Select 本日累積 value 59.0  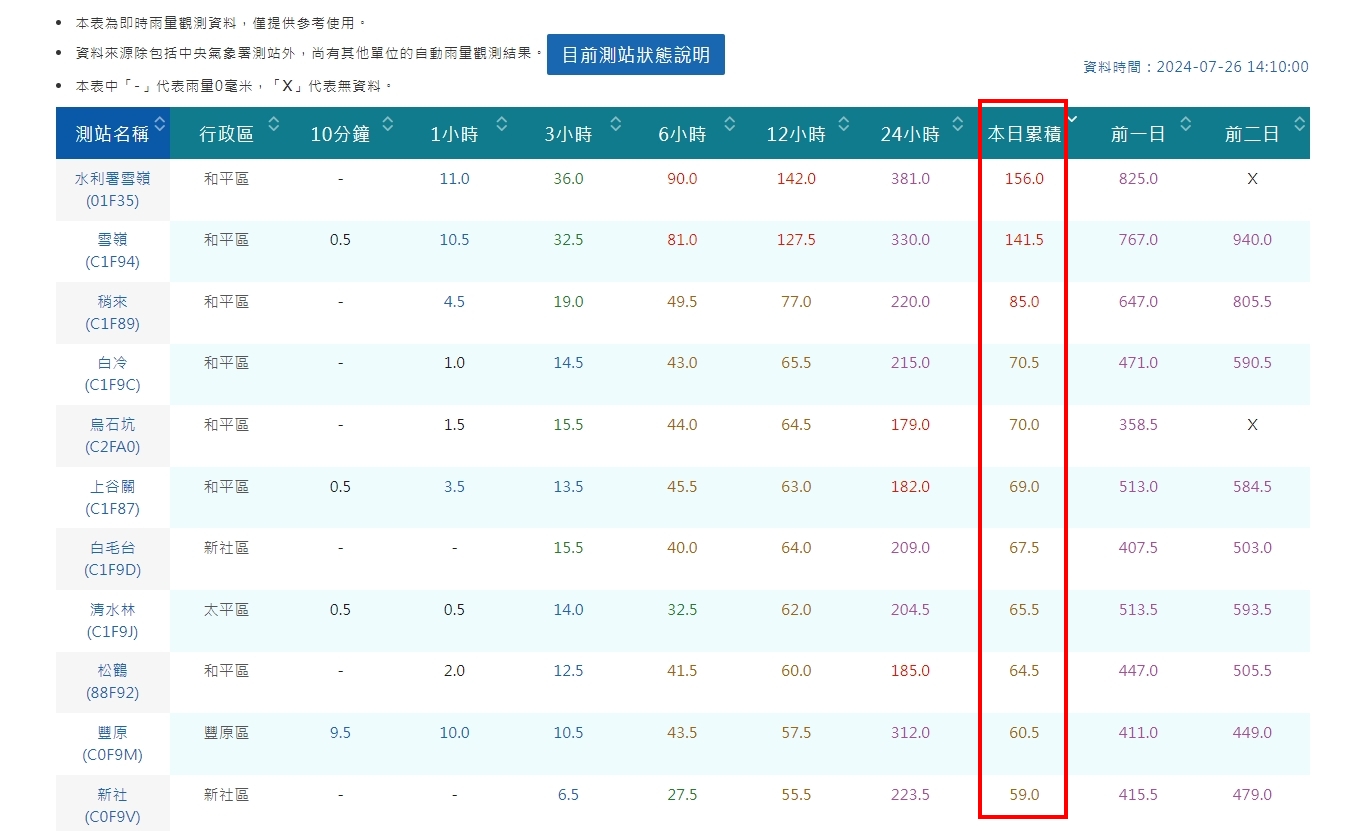(x=1024, y=795)
